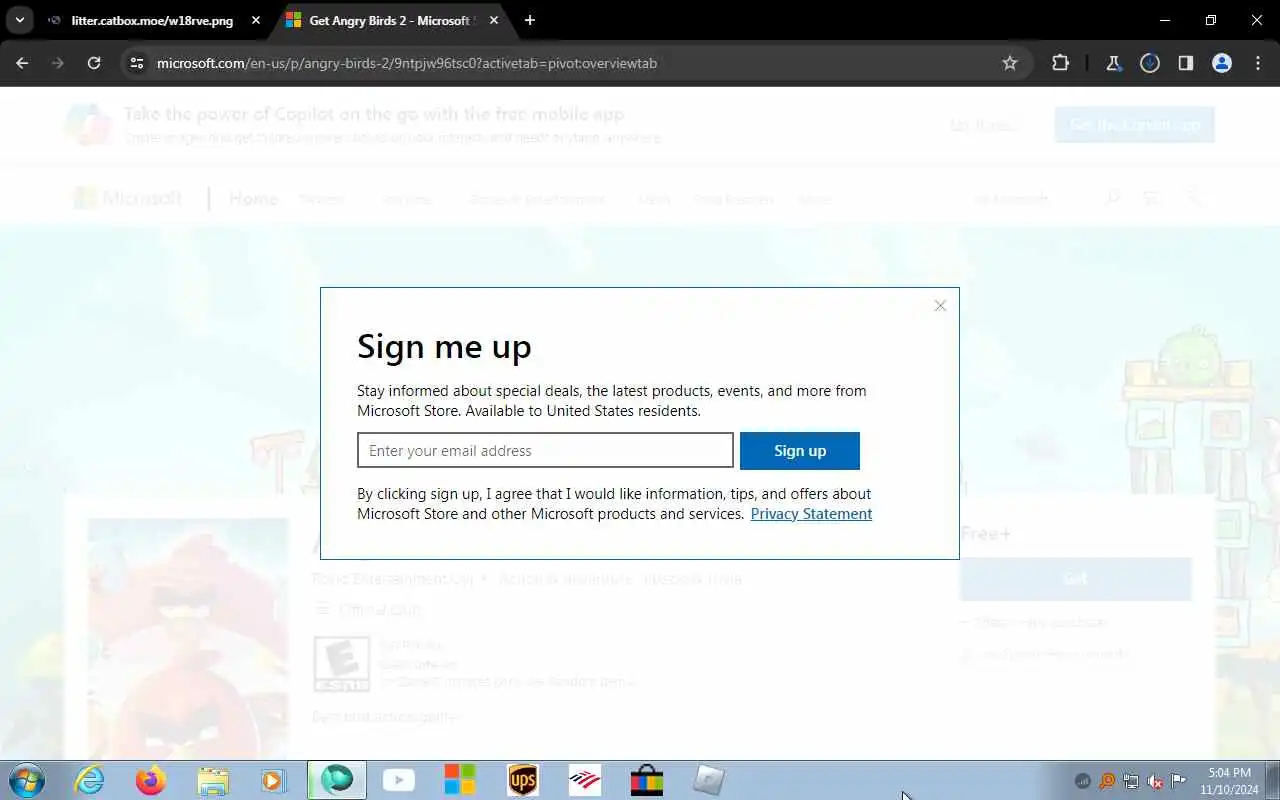Open the Extensions puzzle icon
The image size is (1280, 800).
(1060, 63)
